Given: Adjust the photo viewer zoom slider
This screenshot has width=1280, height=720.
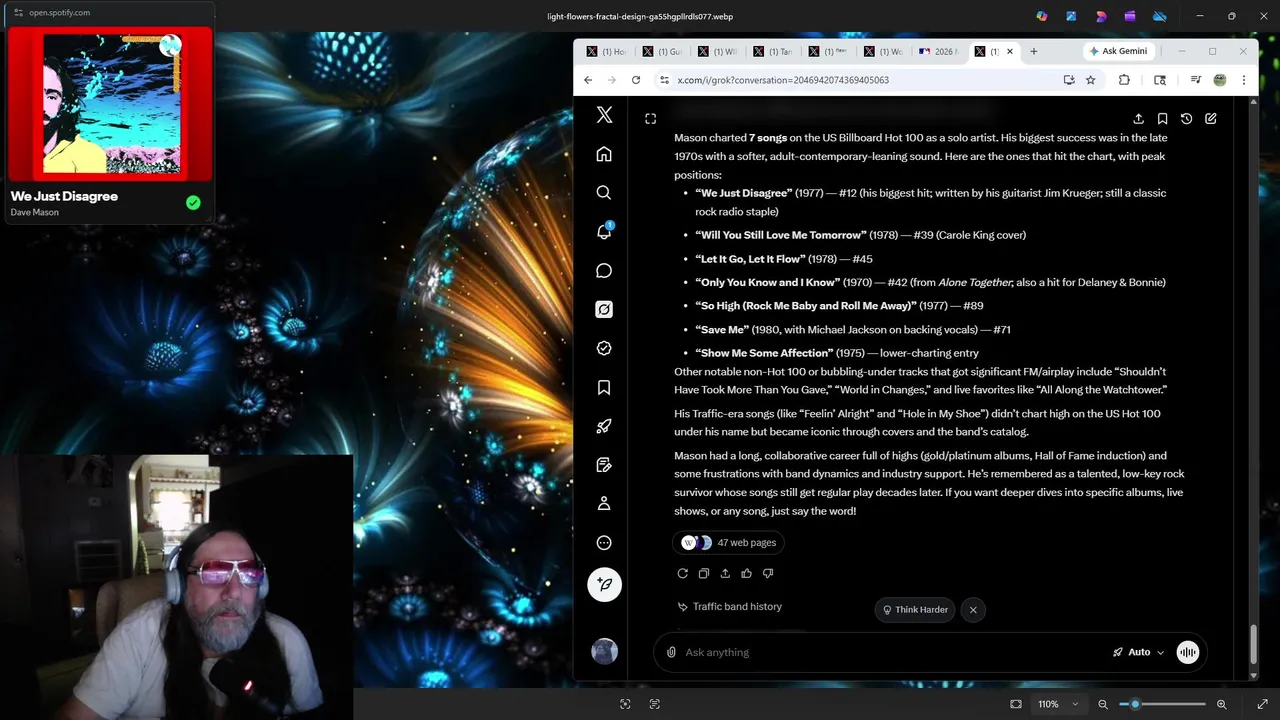Looking at the screenshot, I should point(1162,704).
